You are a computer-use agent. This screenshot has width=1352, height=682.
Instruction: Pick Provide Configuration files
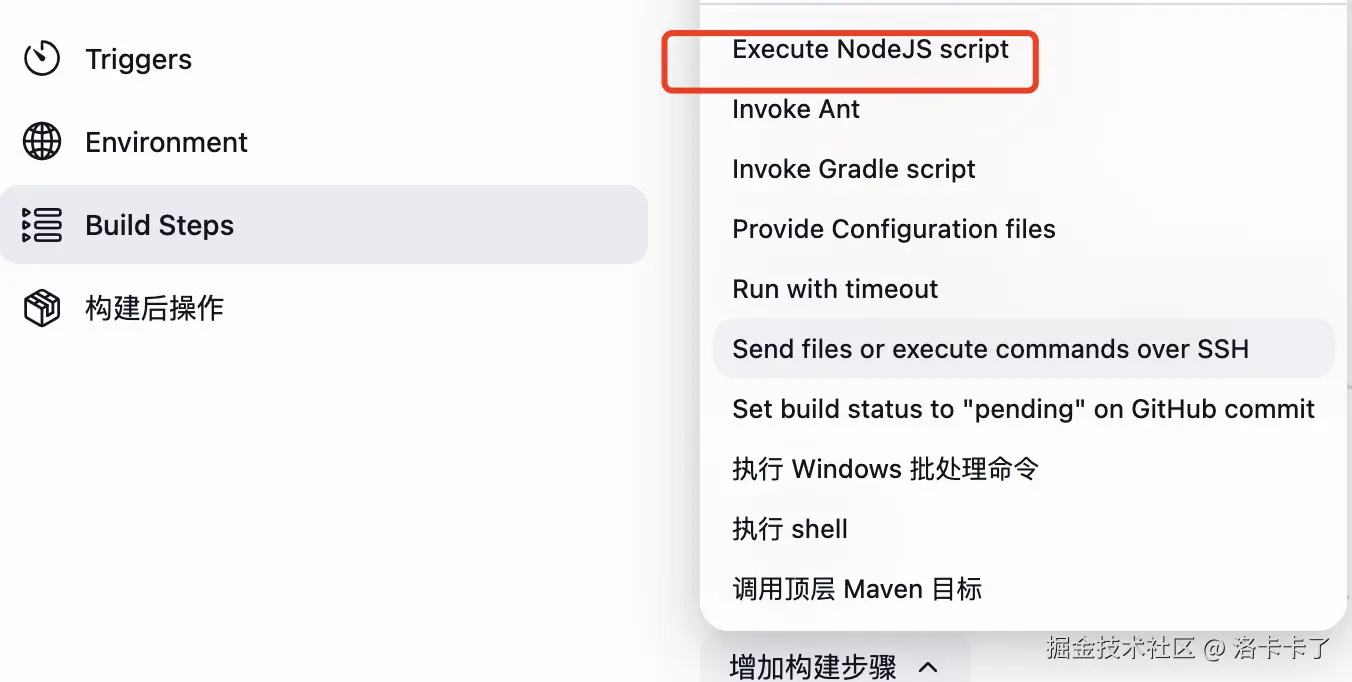coord(894,229)
